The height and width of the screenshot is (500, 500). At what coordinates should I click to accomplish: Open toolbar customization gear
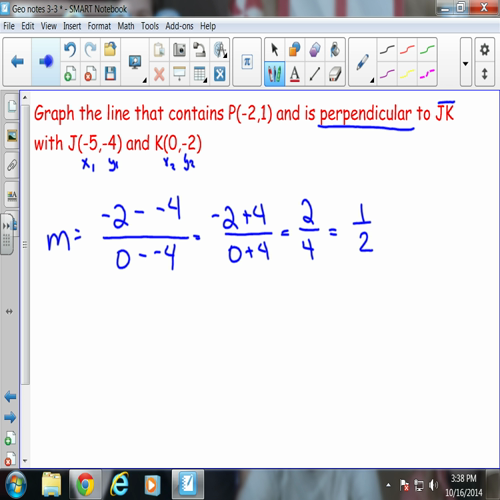click(x=485, y=50)
